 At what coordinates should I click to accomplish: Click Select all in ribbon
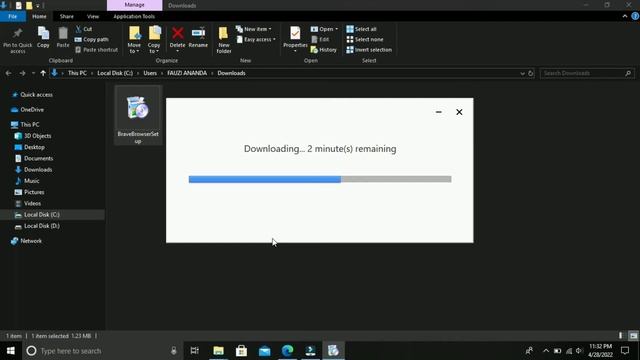[361, 29]
